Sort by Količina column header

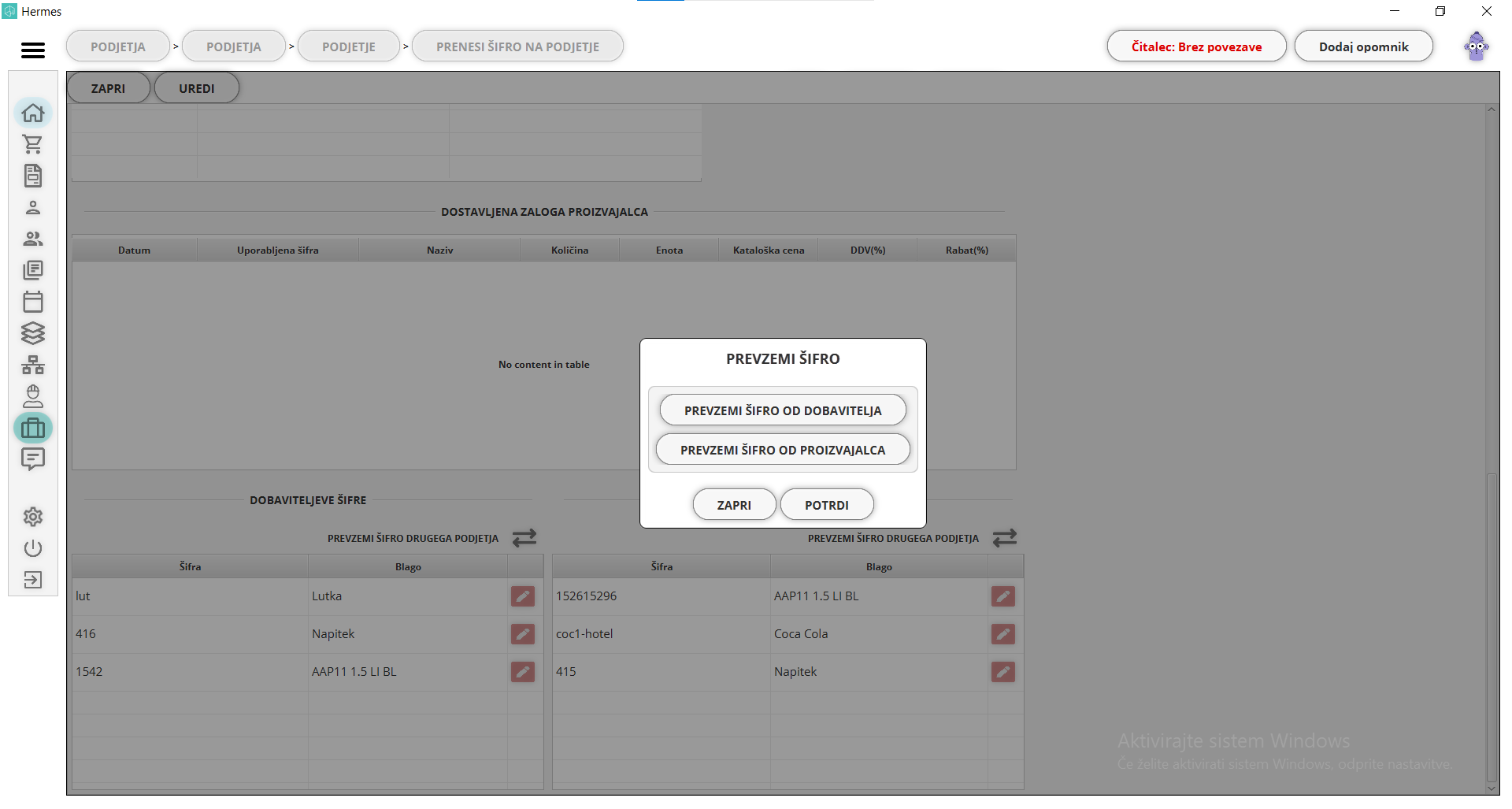point(570,250)
